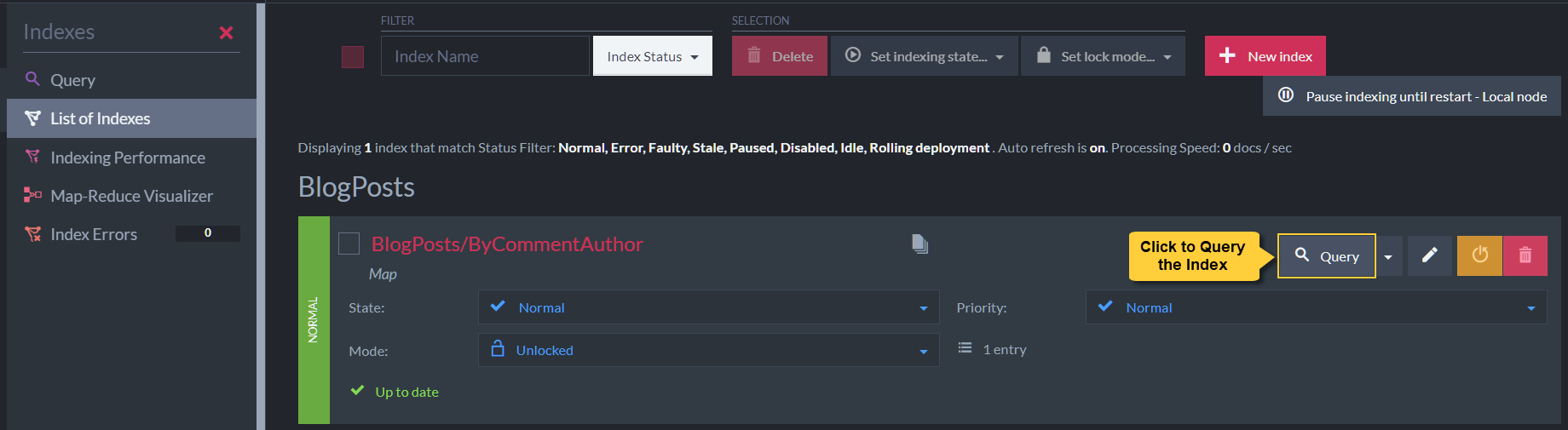Image resolution: width=1568 pixels, height=430 pixels.
Task: Click the Index Errors count badge
Action: click(x=208, y=233)
